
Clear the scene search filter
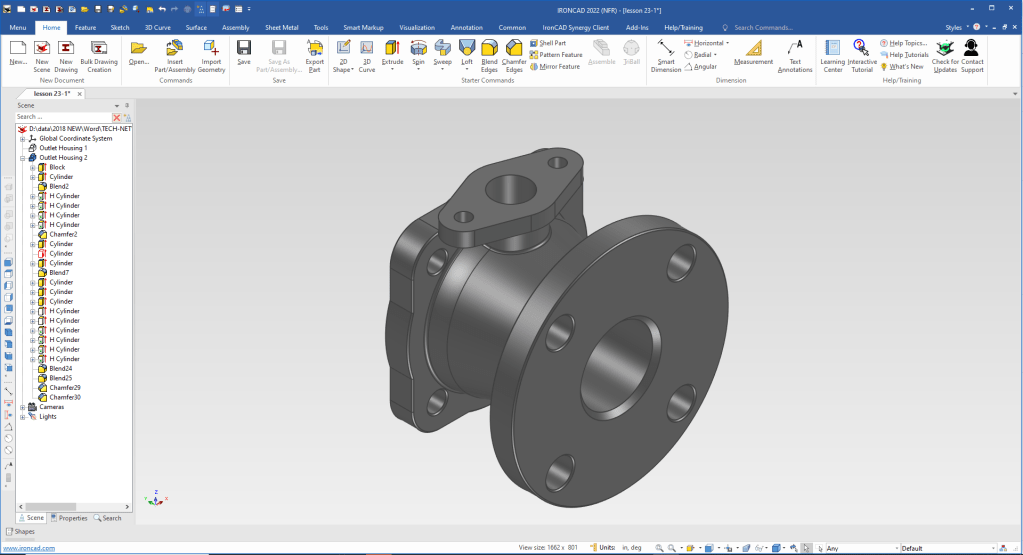point(117,117)
